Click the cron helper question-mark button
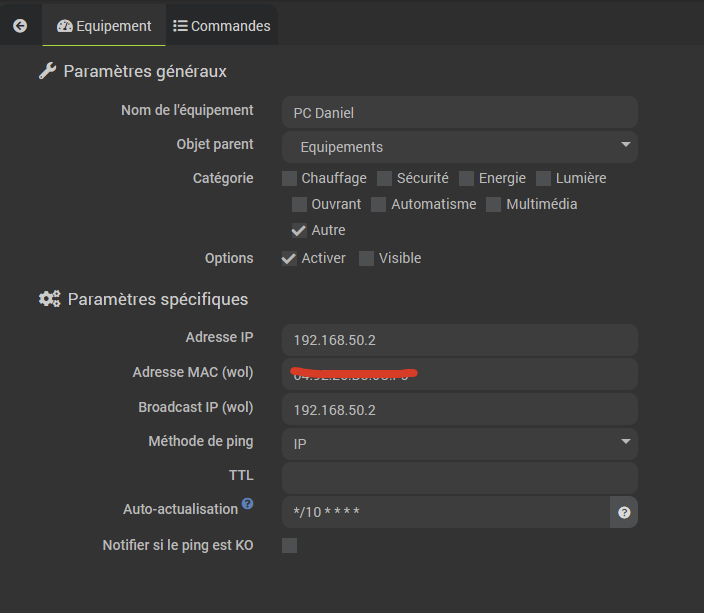This screenshot has height=613, width=704. point(624,512)
